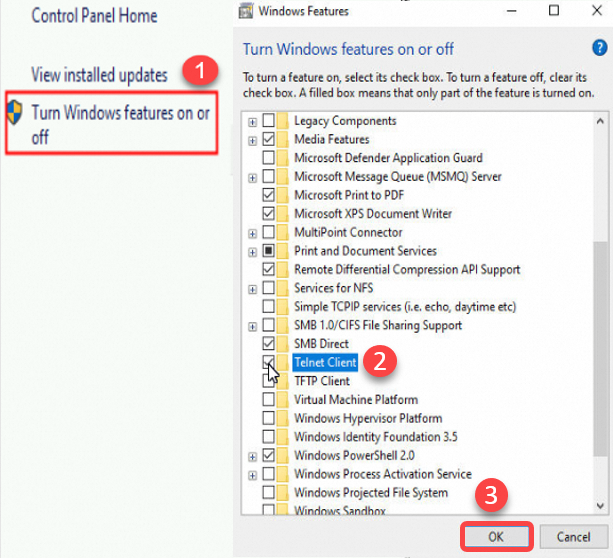Click Turn Windows features on or off link
The height and width of the screenshot is (558, 613).
click(x=120, y=124)
